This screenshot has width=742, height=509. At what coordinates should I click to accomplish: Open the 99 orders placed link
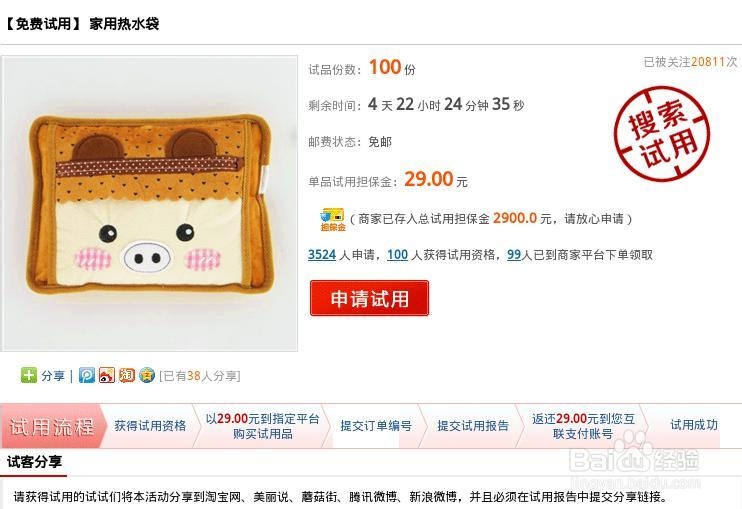(514, 254)
